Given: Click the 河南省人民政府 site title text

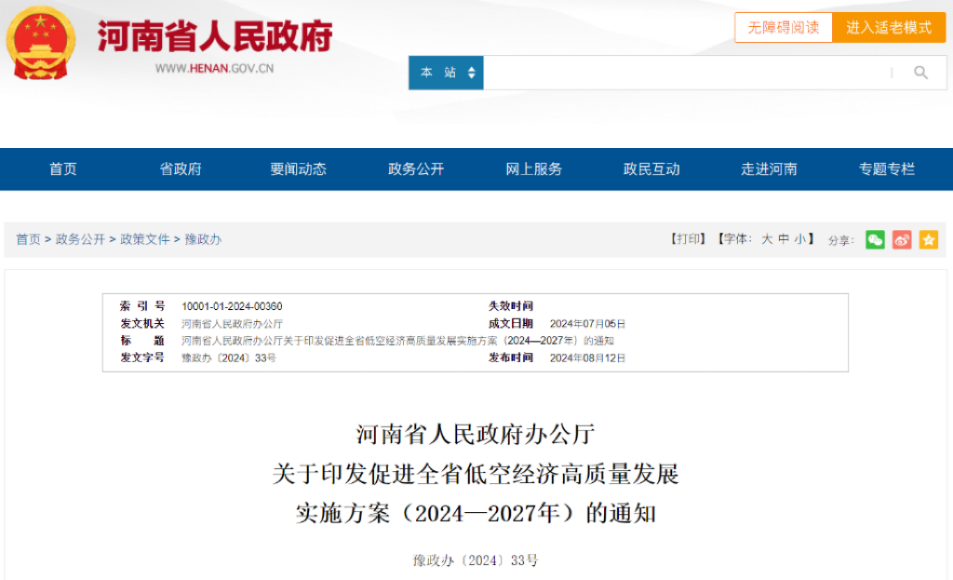Looking at the screenshot, I should click(215, 36).
